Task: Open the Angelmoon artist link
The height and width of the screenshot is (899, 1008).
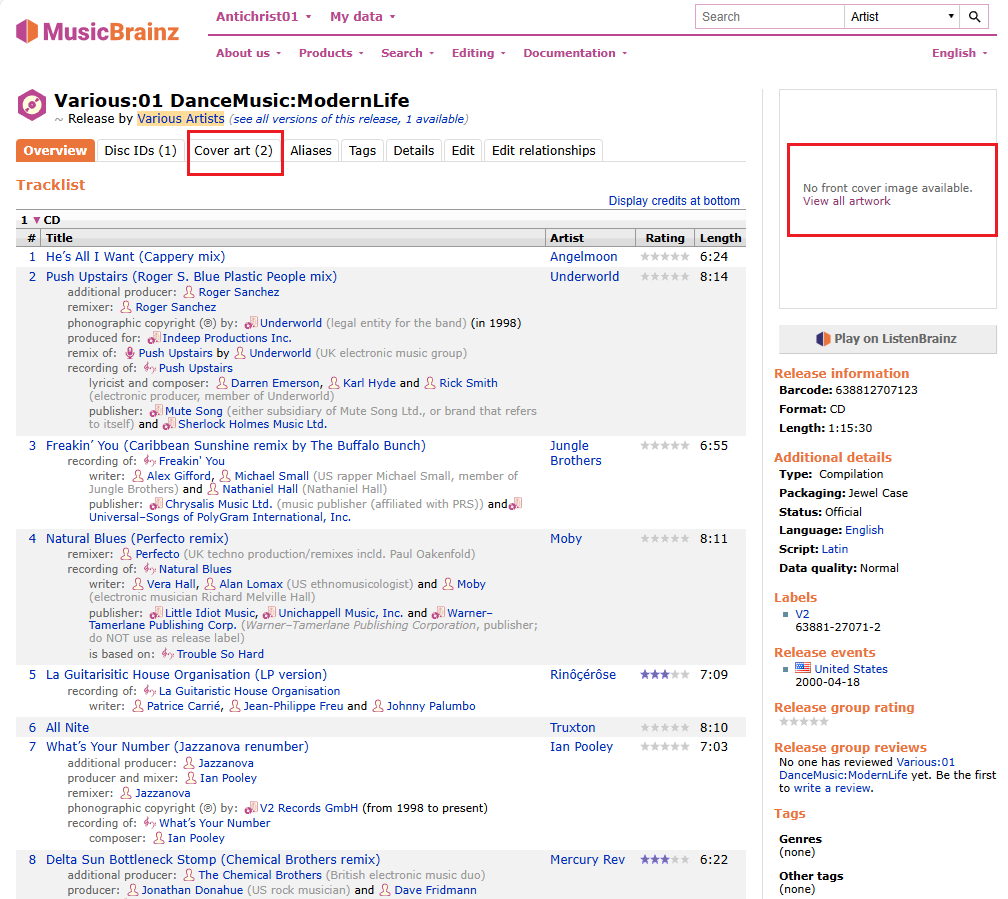Action: coord(583,257)
